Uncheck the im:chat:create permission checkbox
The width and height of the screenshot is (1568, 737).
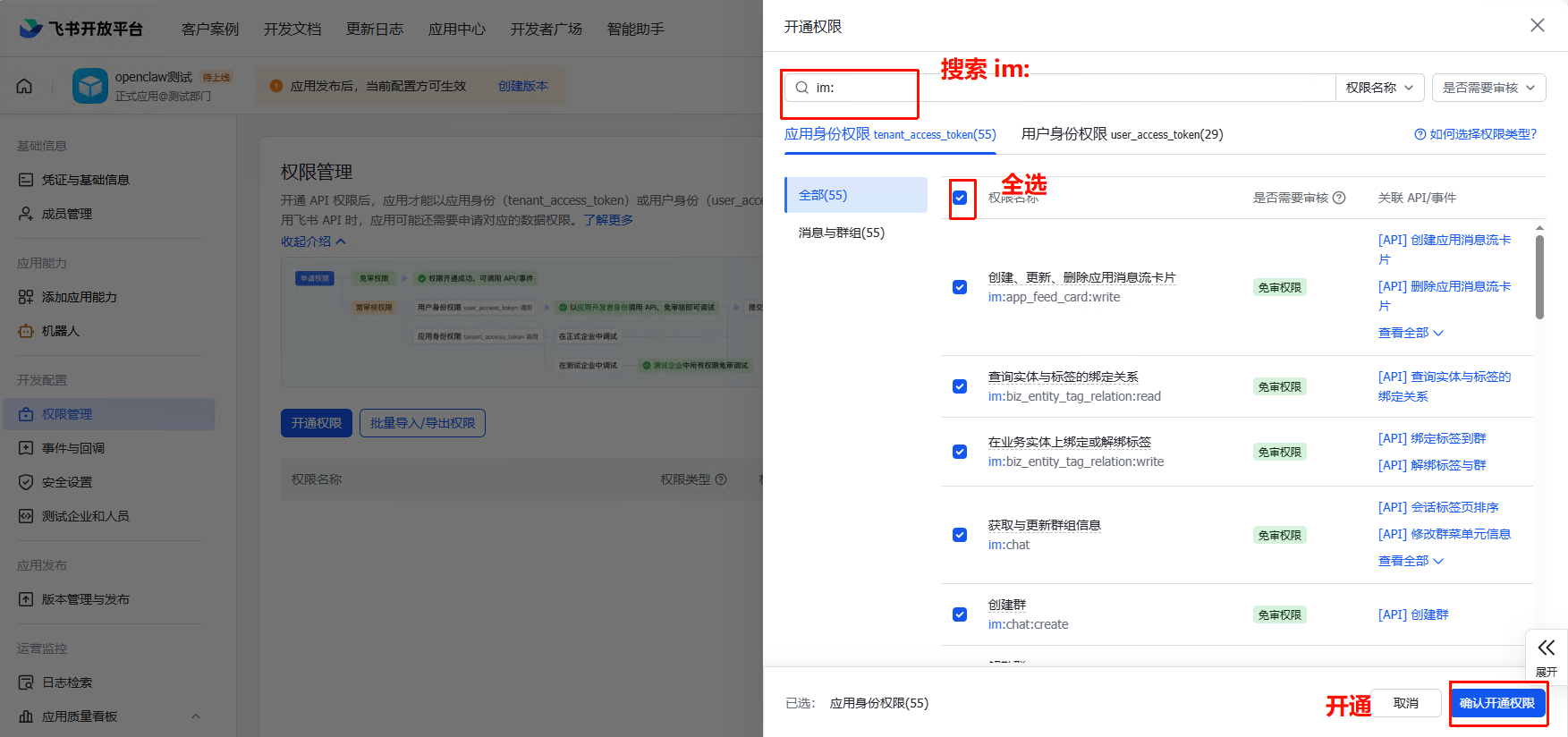(960, 614)
